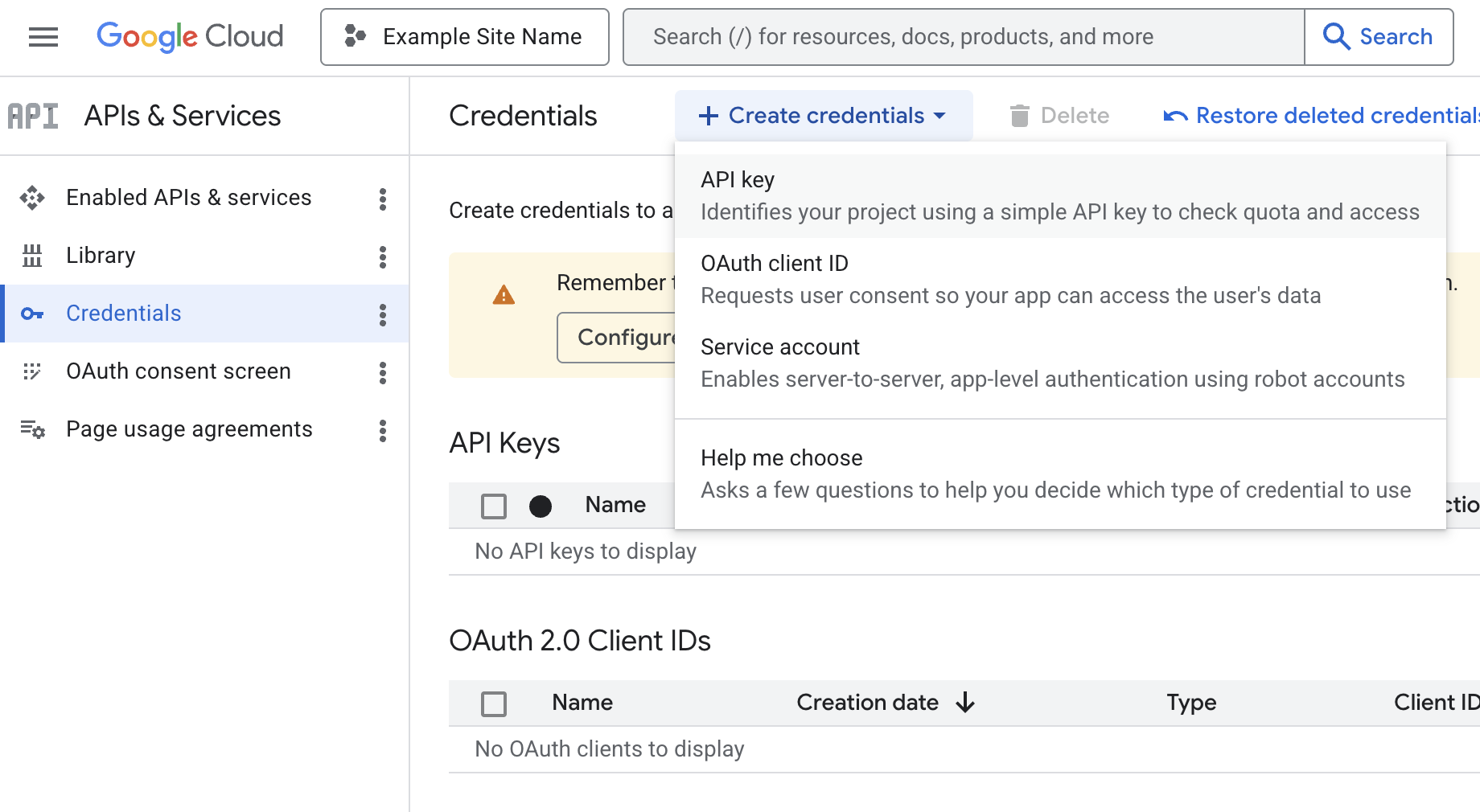Select all OAuth 2.0 Client IDs checkbox

(x=494, y=703)
